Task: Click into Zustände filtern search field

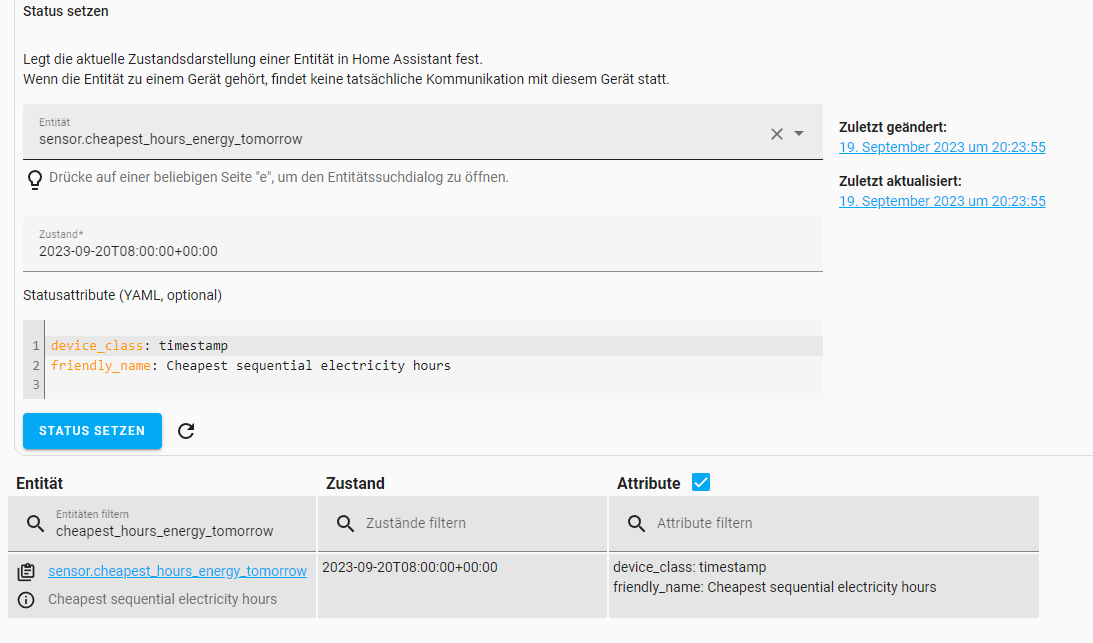Action: point(462,524)
